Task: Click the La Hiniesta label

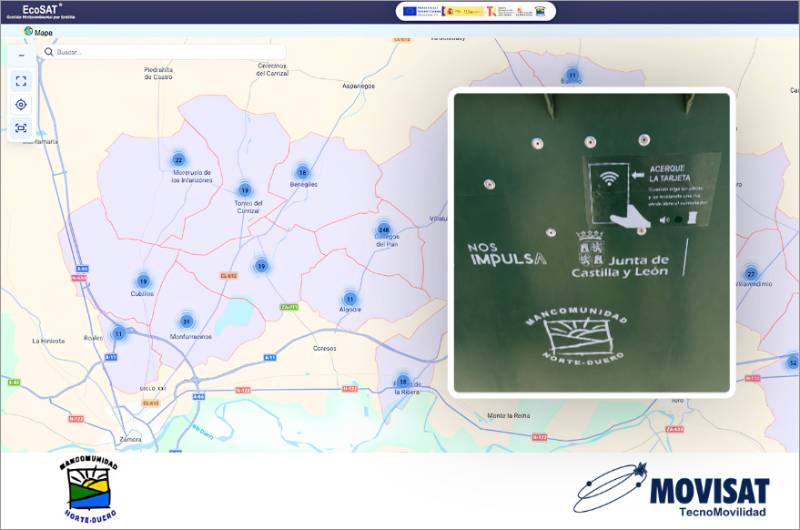Action: coord(48,341)
